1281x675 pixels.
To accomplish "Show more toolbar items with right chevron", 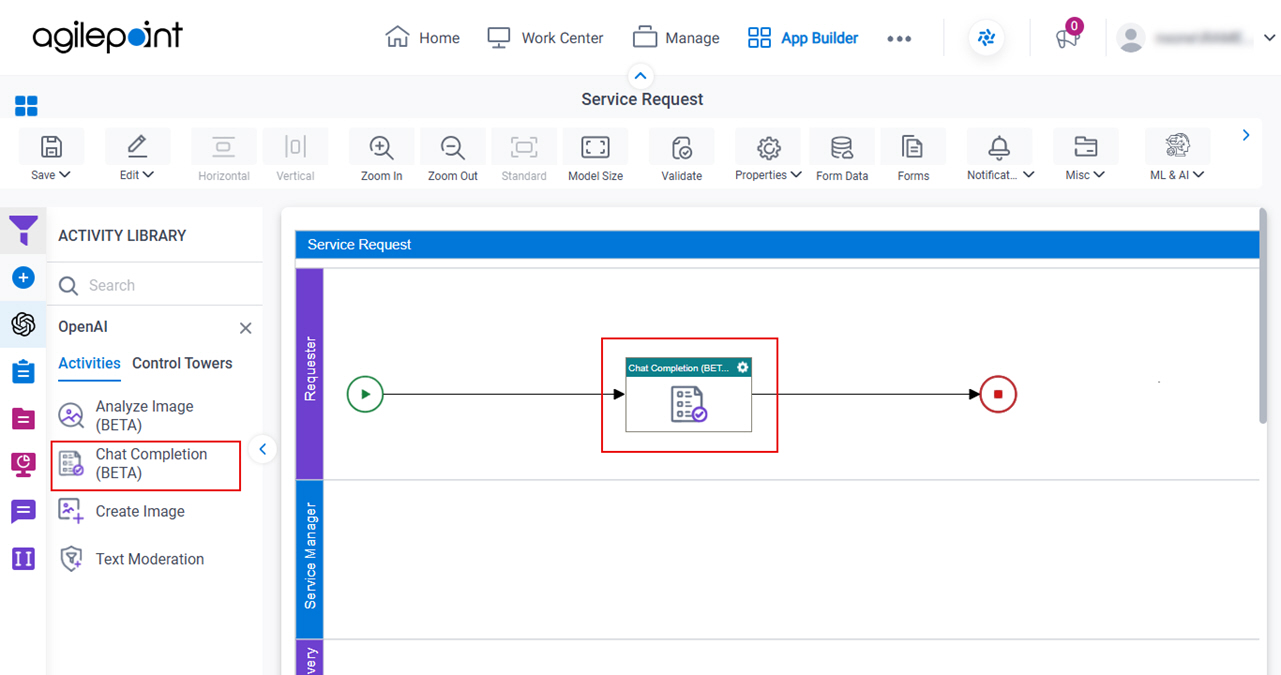I will 1246,135.
